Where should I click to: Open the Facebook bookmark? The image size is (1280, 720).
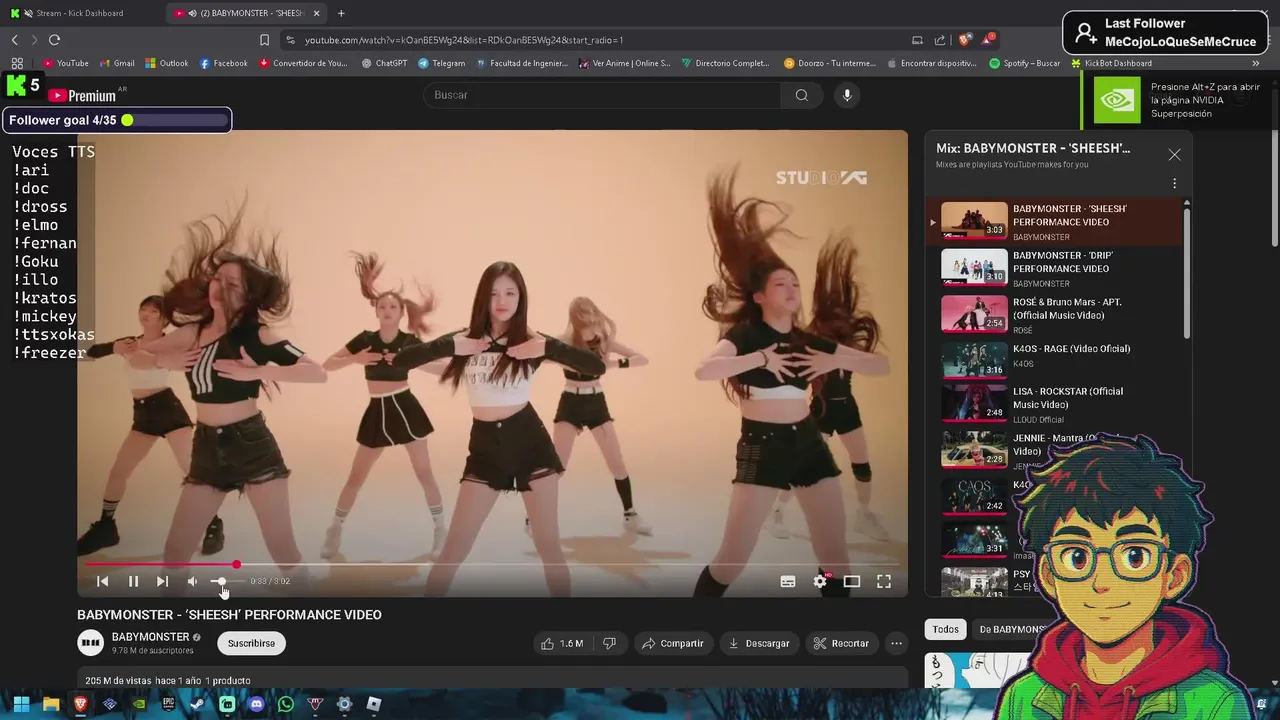[x=224, y=63]
